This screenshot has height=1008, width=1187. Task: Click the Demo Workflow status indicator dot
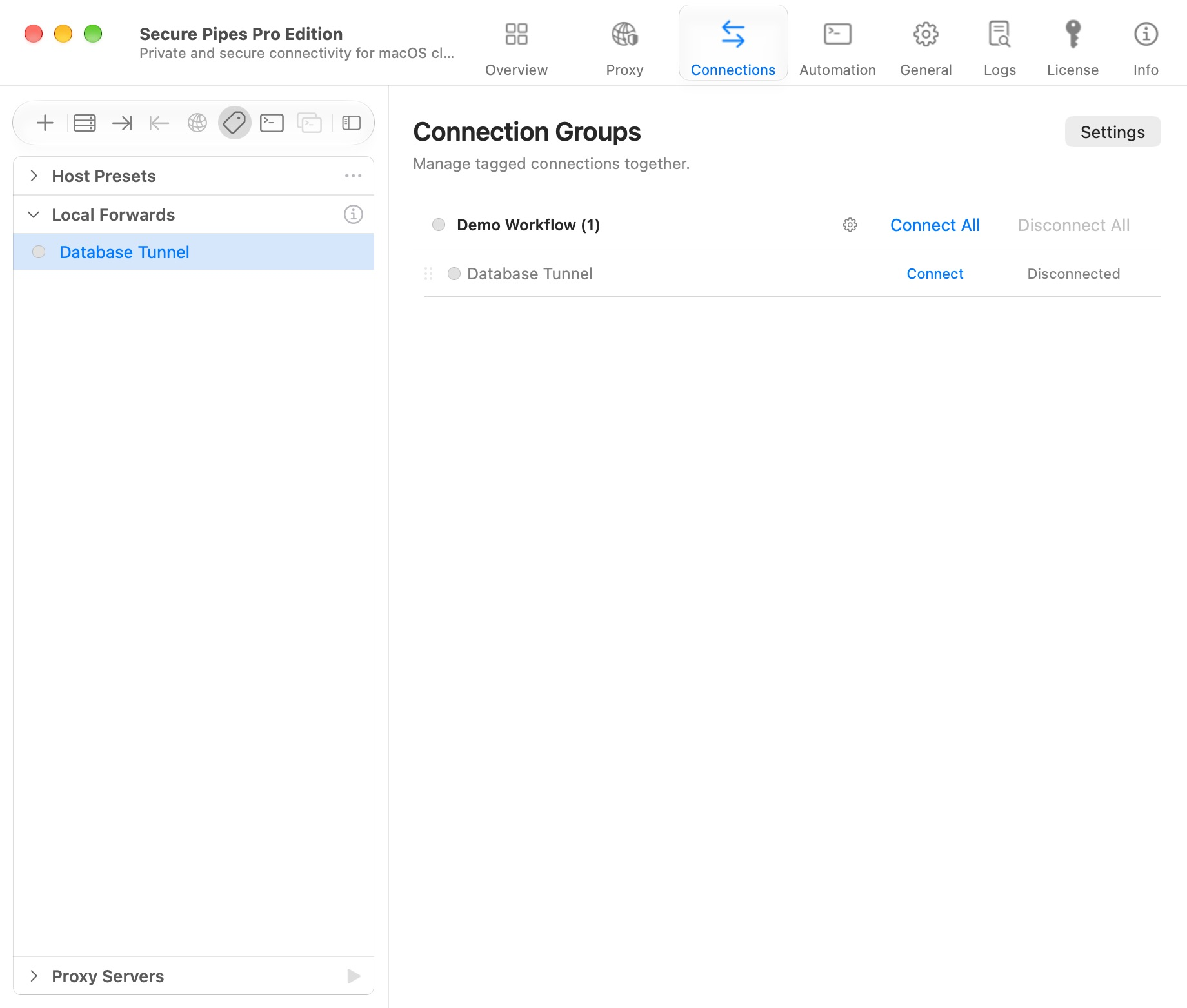click(439, 225)
